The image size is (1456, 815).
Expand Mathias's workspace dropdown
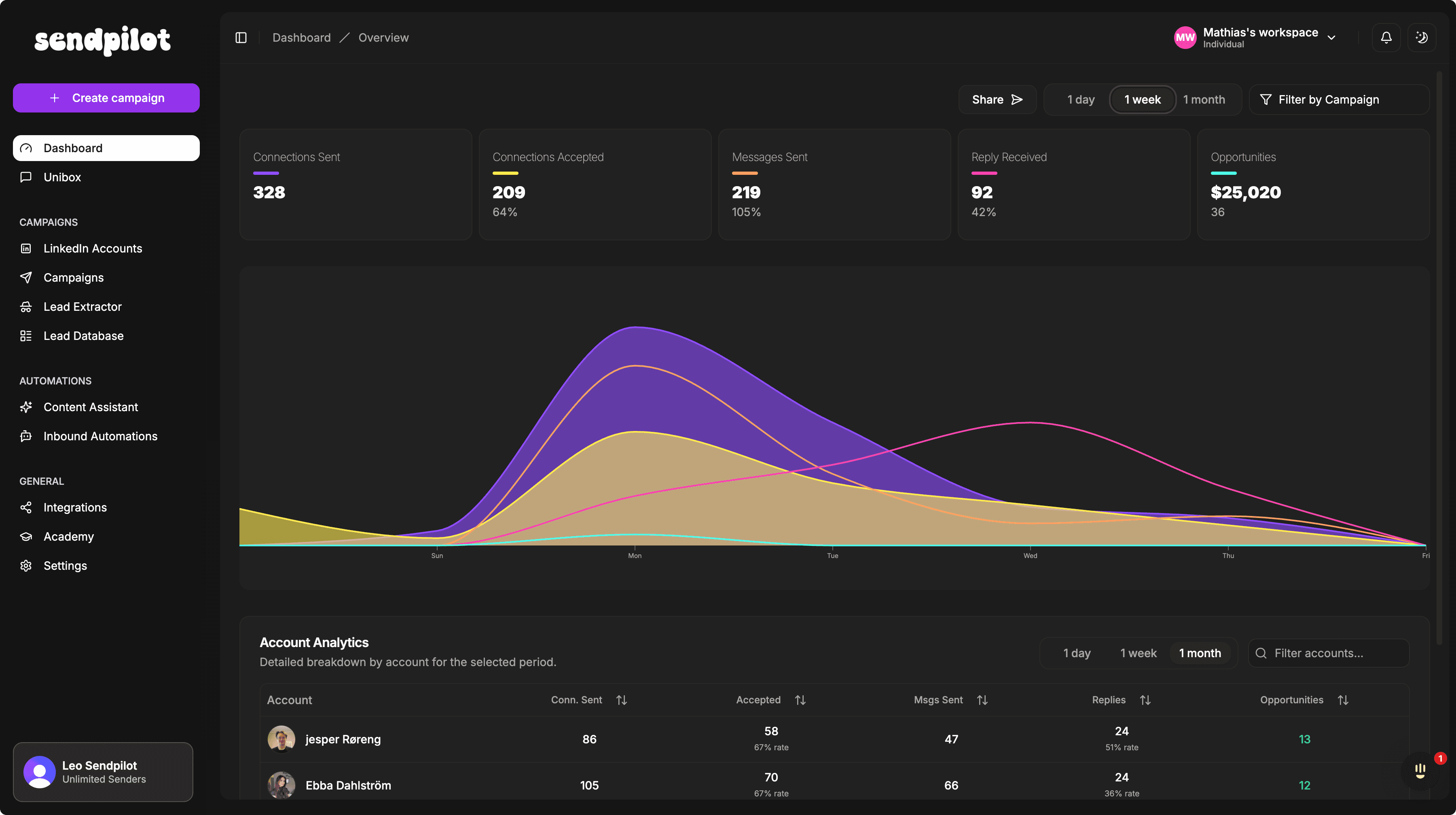coord(1331,37)
